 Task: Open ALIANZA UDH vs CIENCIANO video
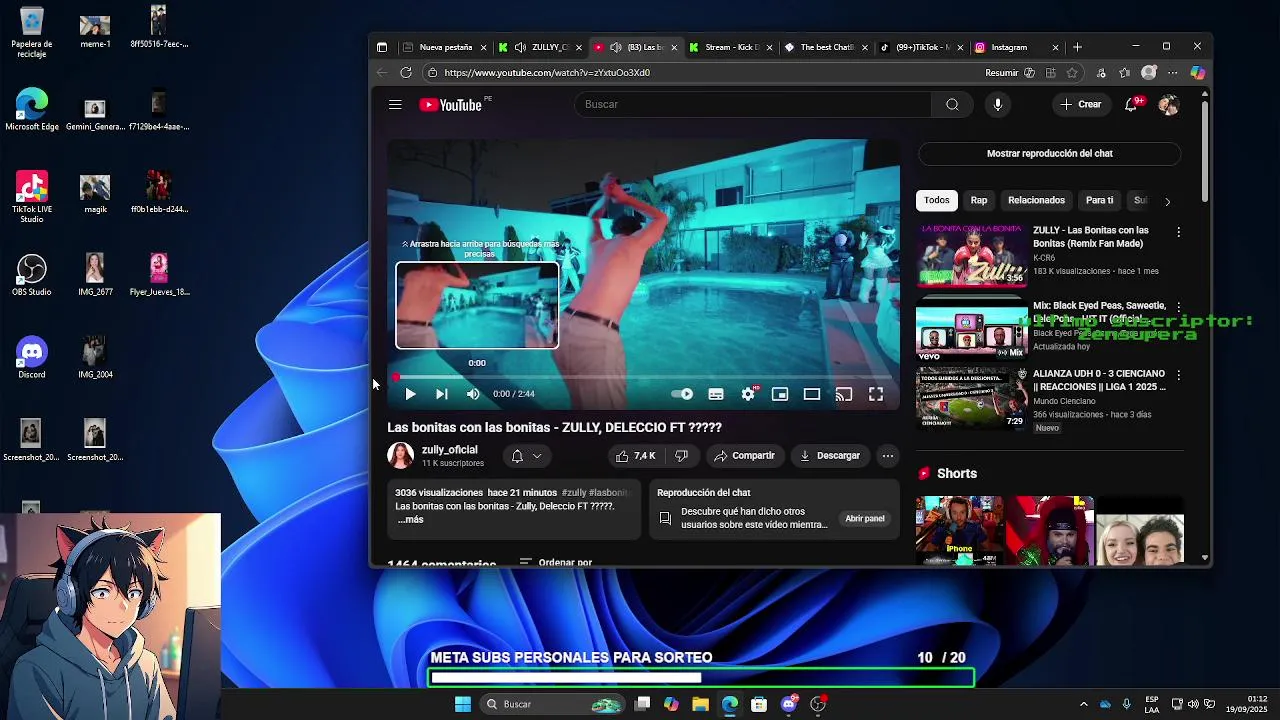tap(971, 398)
